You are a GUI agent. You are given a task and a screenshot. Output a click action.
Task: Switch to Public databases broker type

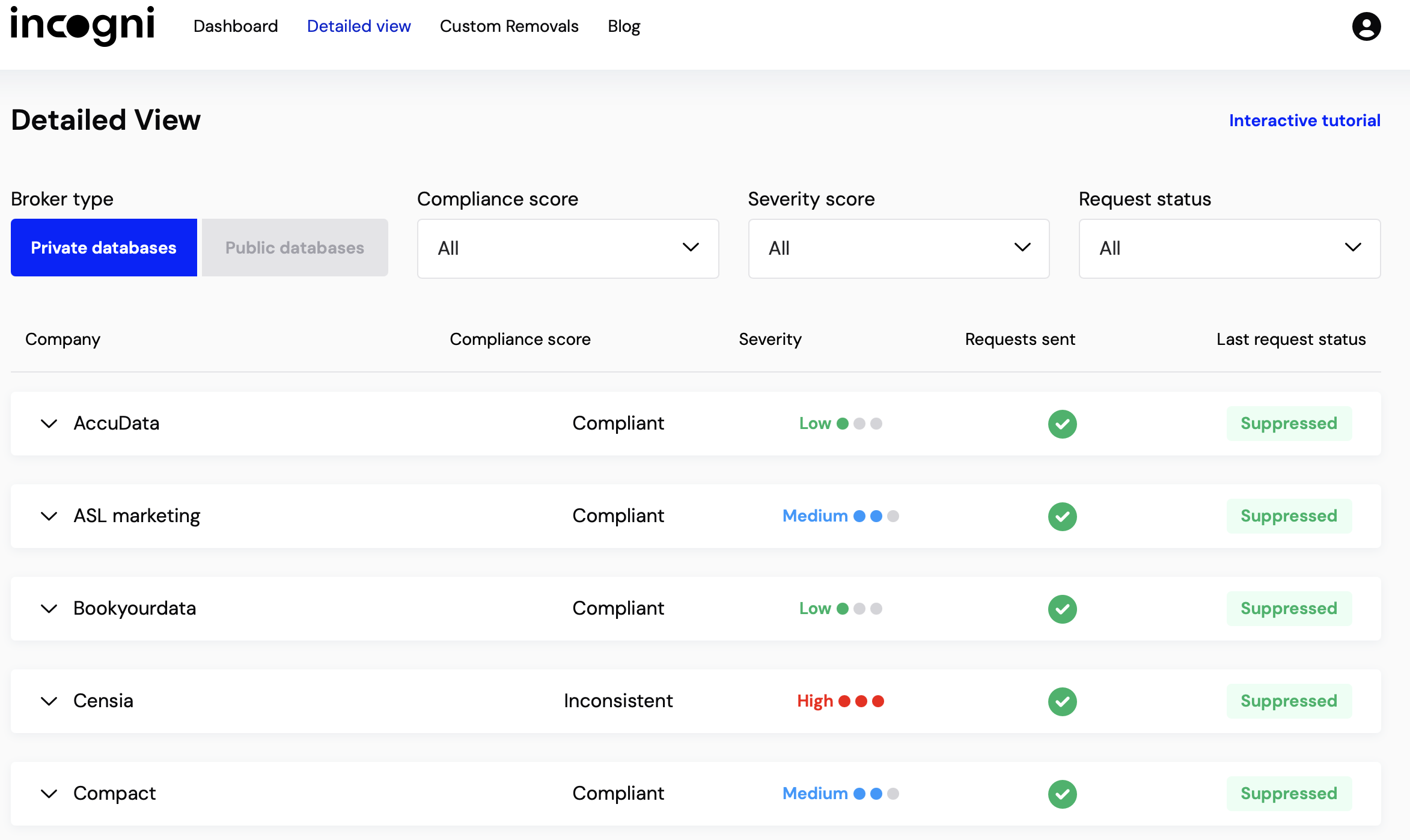[x=295, y=248]
